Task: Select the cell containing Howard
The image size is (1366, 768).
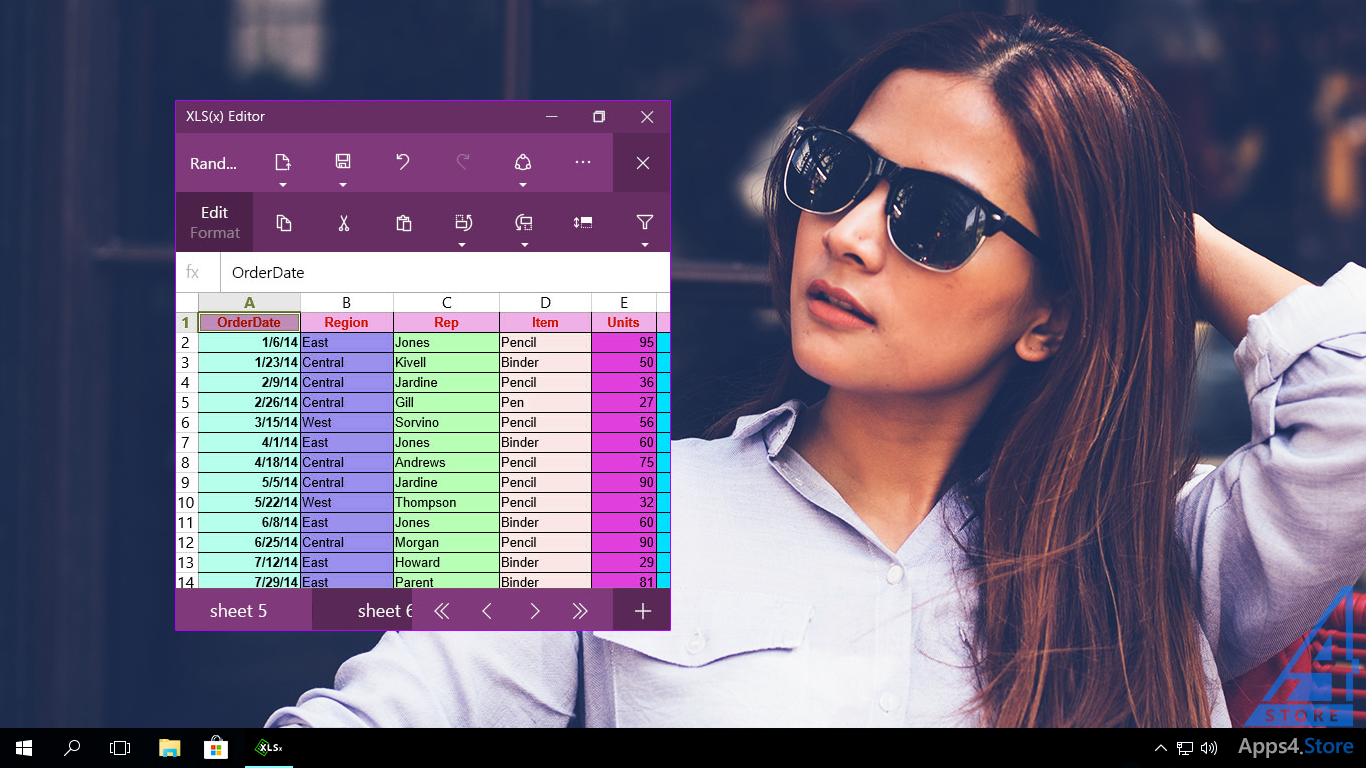Action: (446, 562)
